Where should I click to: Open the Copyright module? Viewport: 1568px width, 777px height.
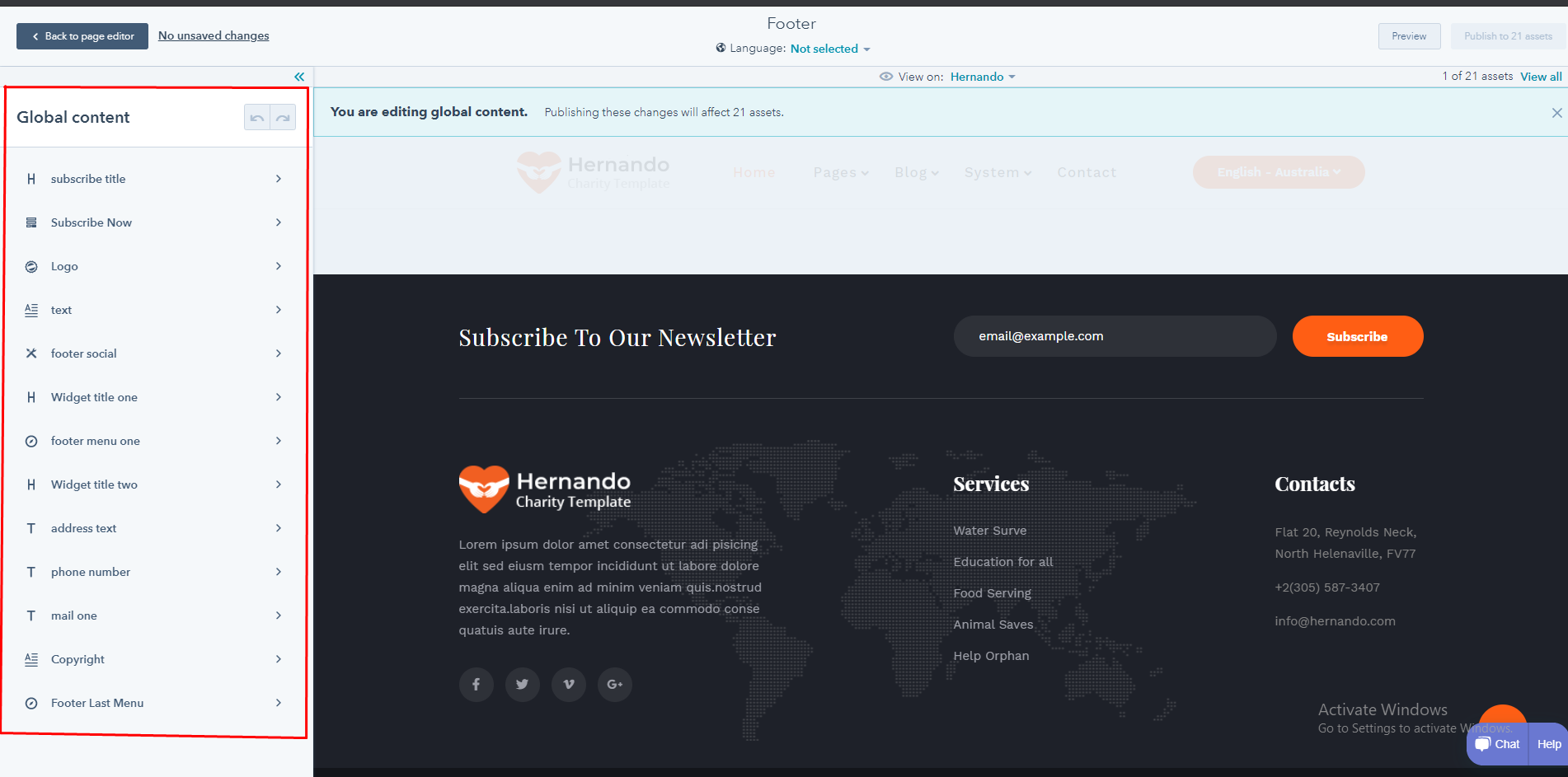tap(155, 659)
